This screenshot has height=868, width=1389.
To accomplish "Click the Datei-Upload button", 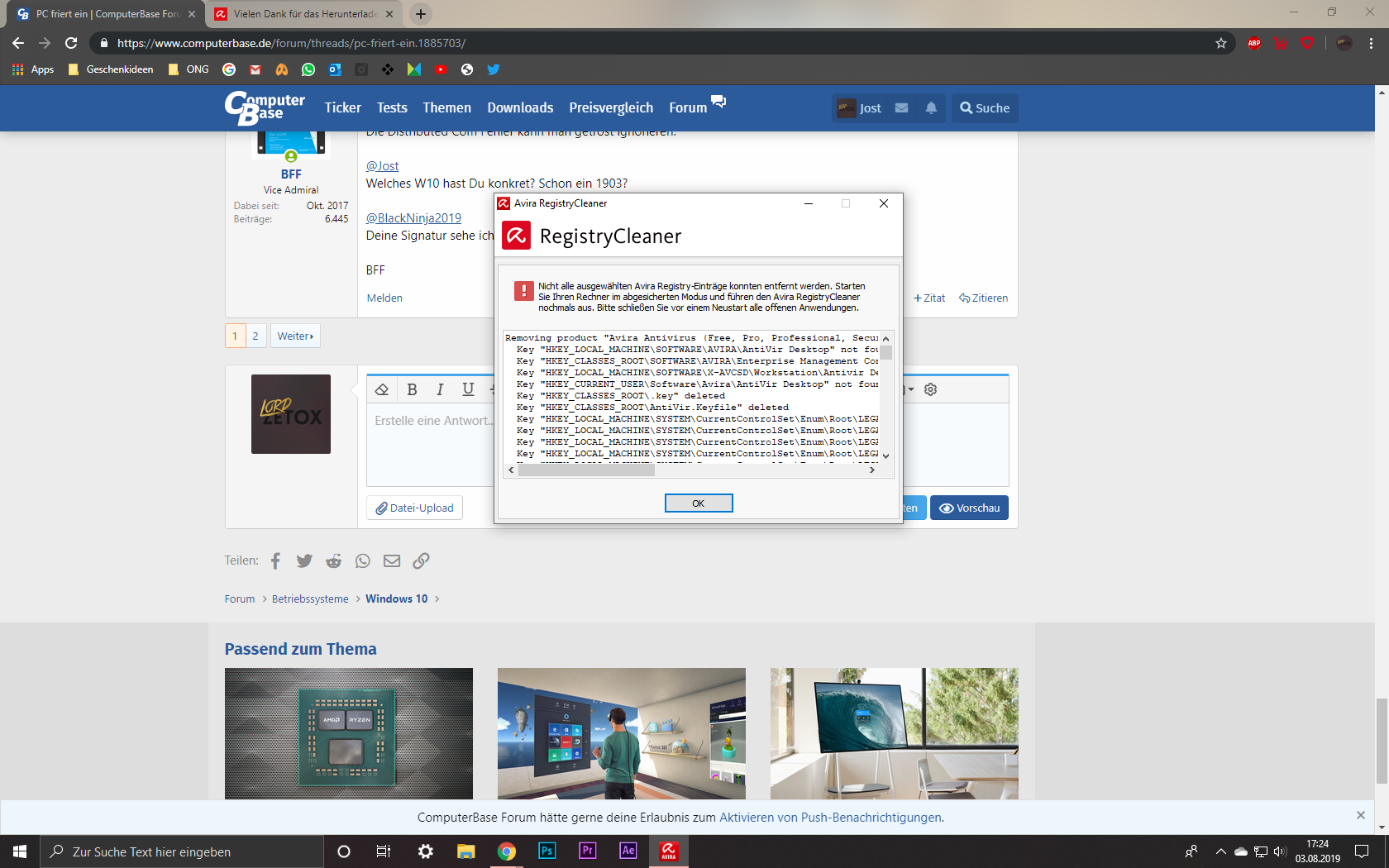I will tap(414, 508).
